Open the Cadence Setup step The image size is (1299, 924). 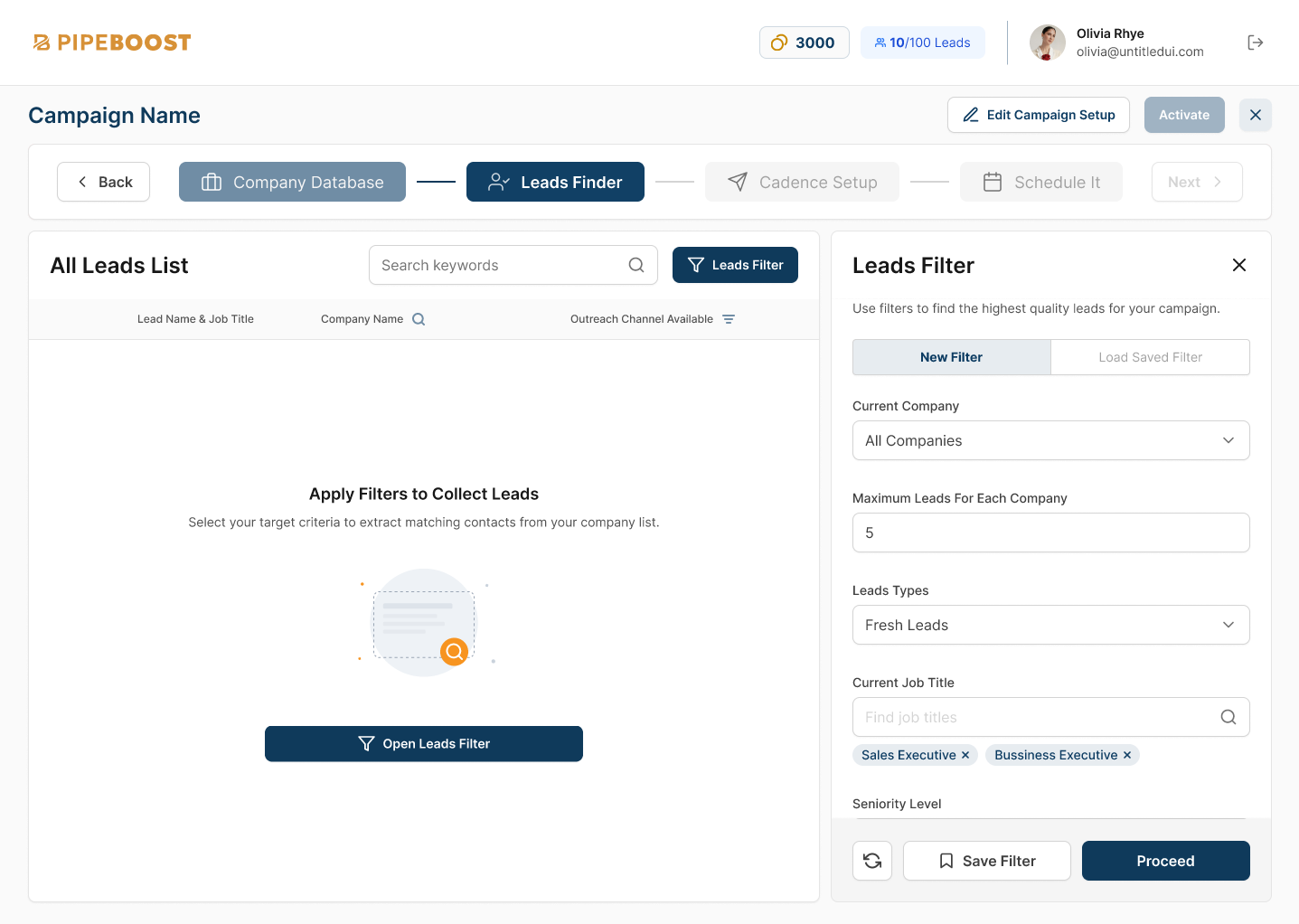(802, 182)
